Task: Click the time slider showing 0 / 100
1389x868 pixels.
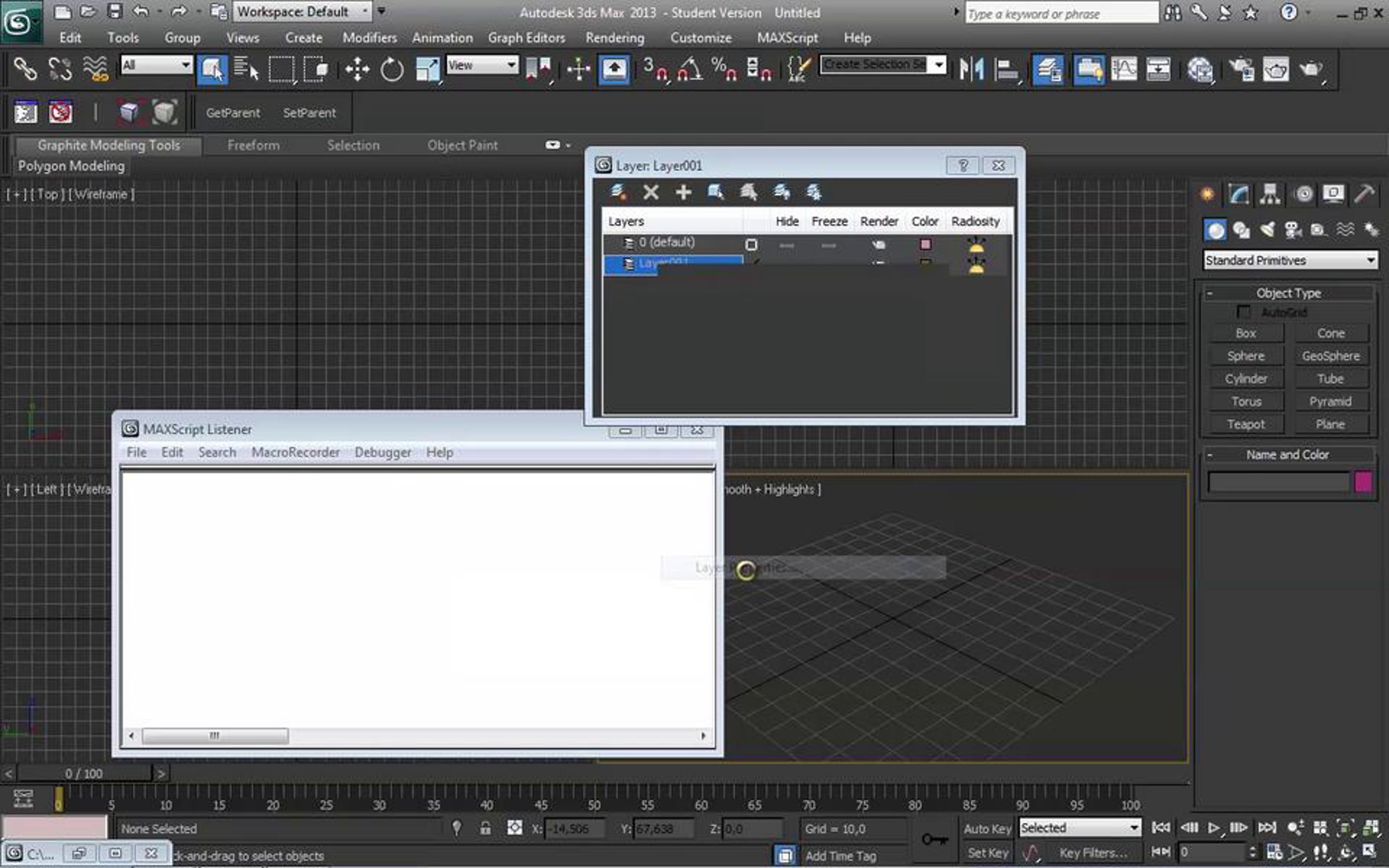Action: pos(84,773)
